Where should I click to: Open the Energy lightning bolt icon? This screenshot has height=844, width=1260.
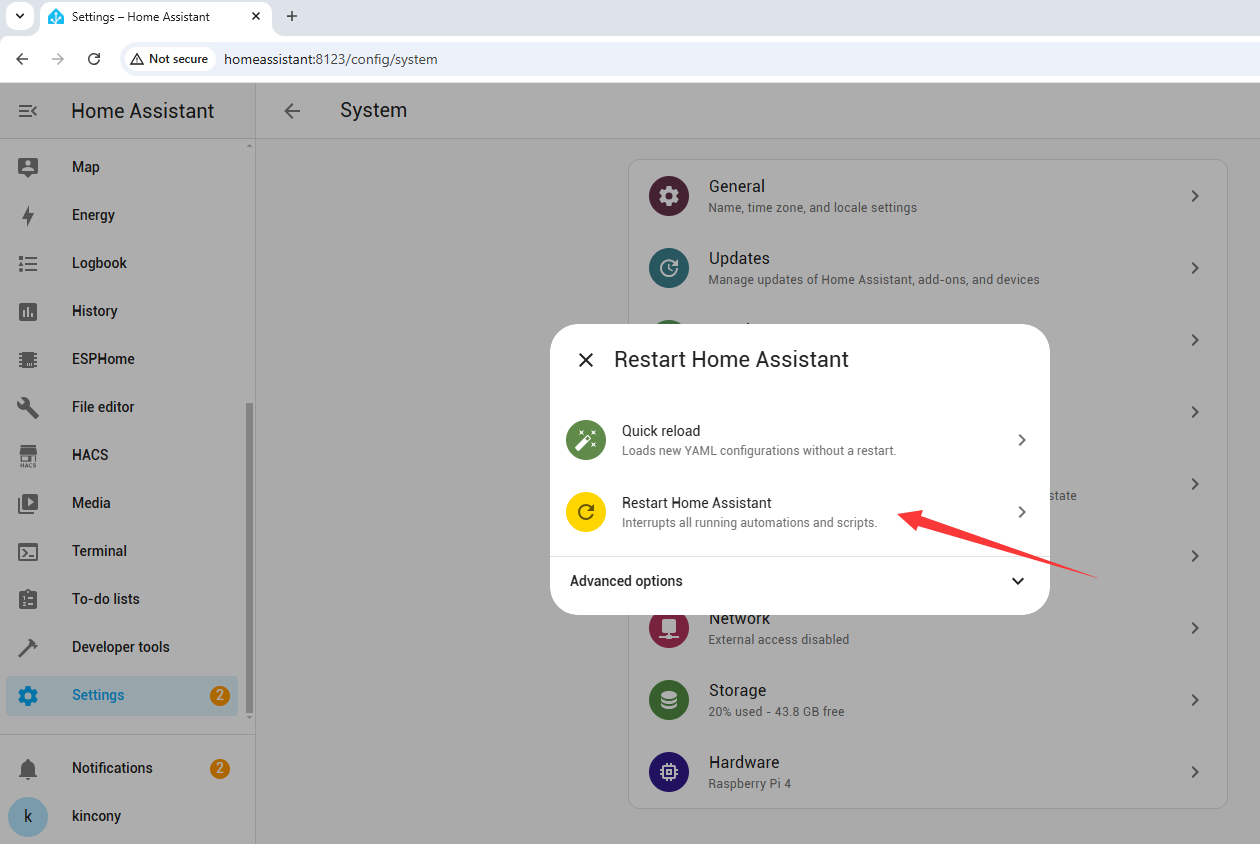click(28, 215)
